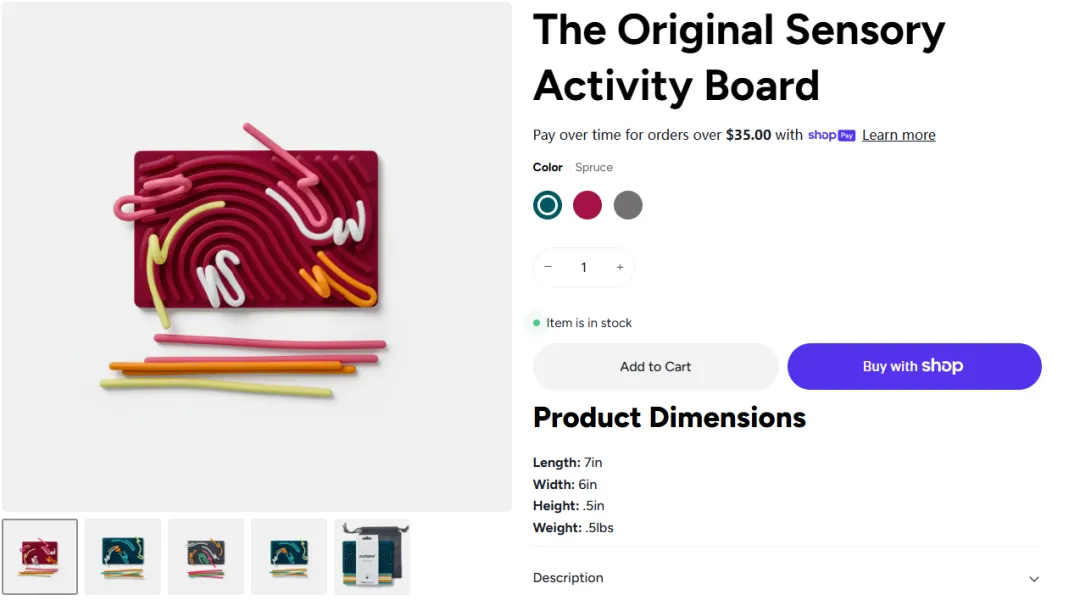View the second thumbnail with teal board
This screenshot has width=1080, height=600.
coord(123,557)
